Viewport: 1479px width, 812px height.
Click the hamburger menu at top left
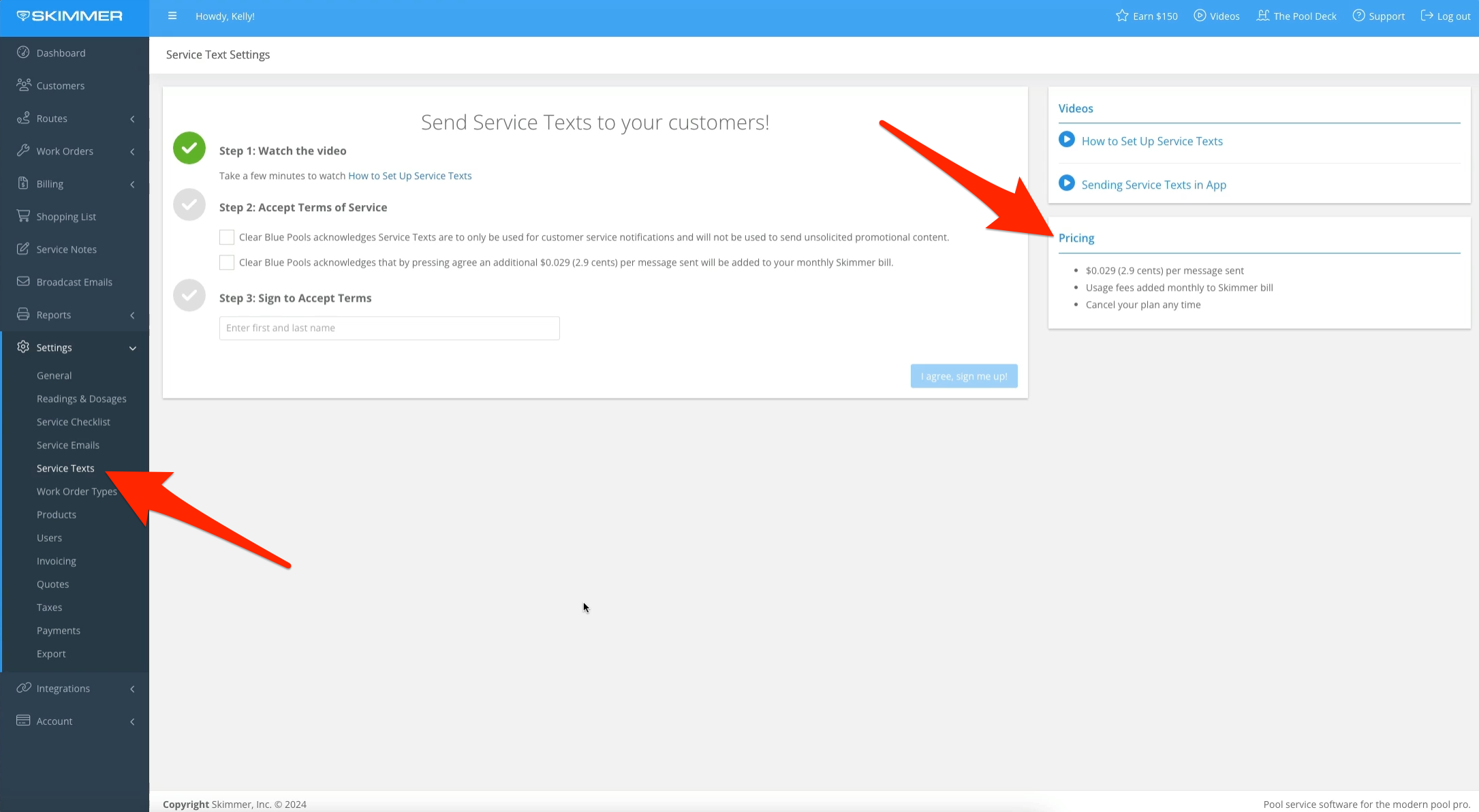click(172, 15)
